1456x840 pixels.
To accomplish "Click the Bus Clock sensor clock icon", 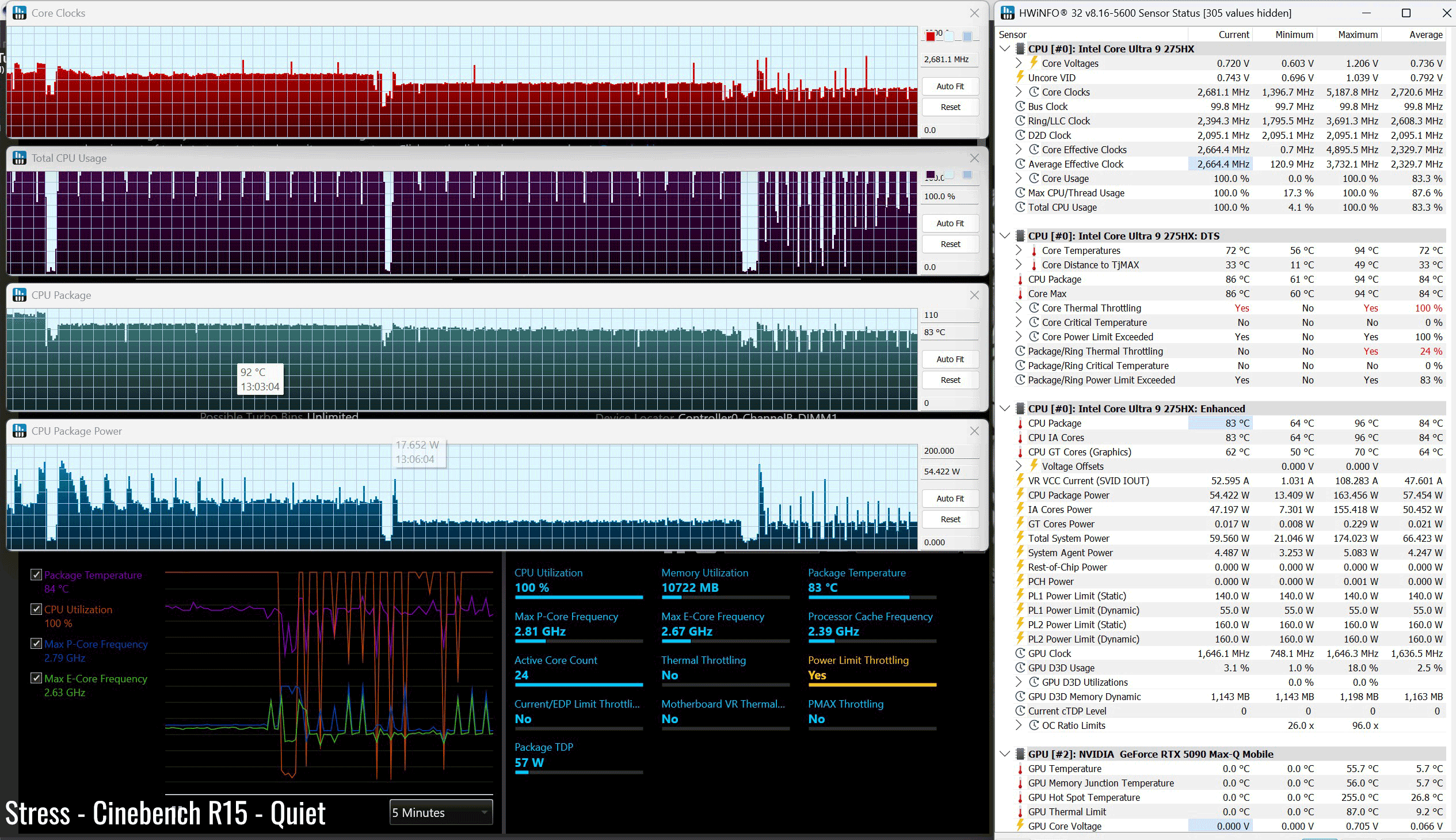I will coord(1020,107).
